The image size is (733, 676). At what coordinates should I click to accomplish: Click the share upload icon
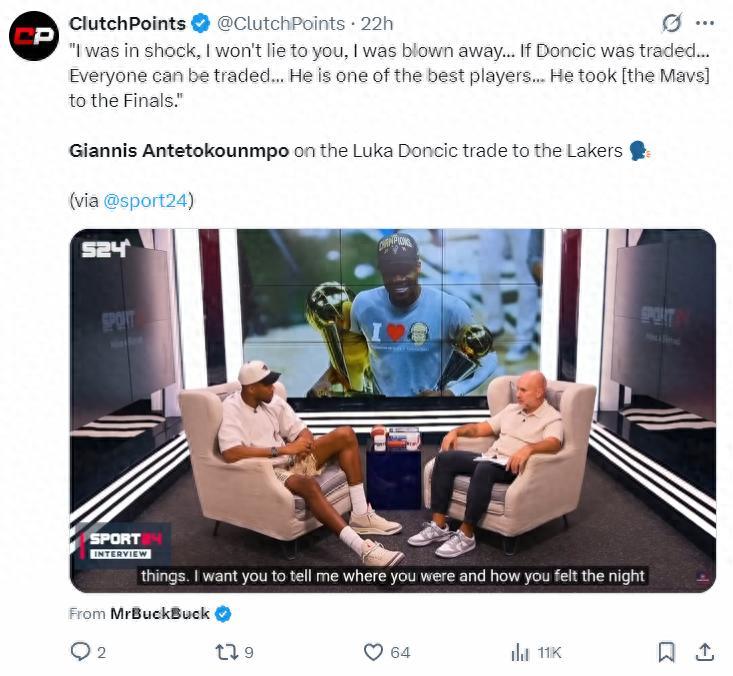point(704,652)
